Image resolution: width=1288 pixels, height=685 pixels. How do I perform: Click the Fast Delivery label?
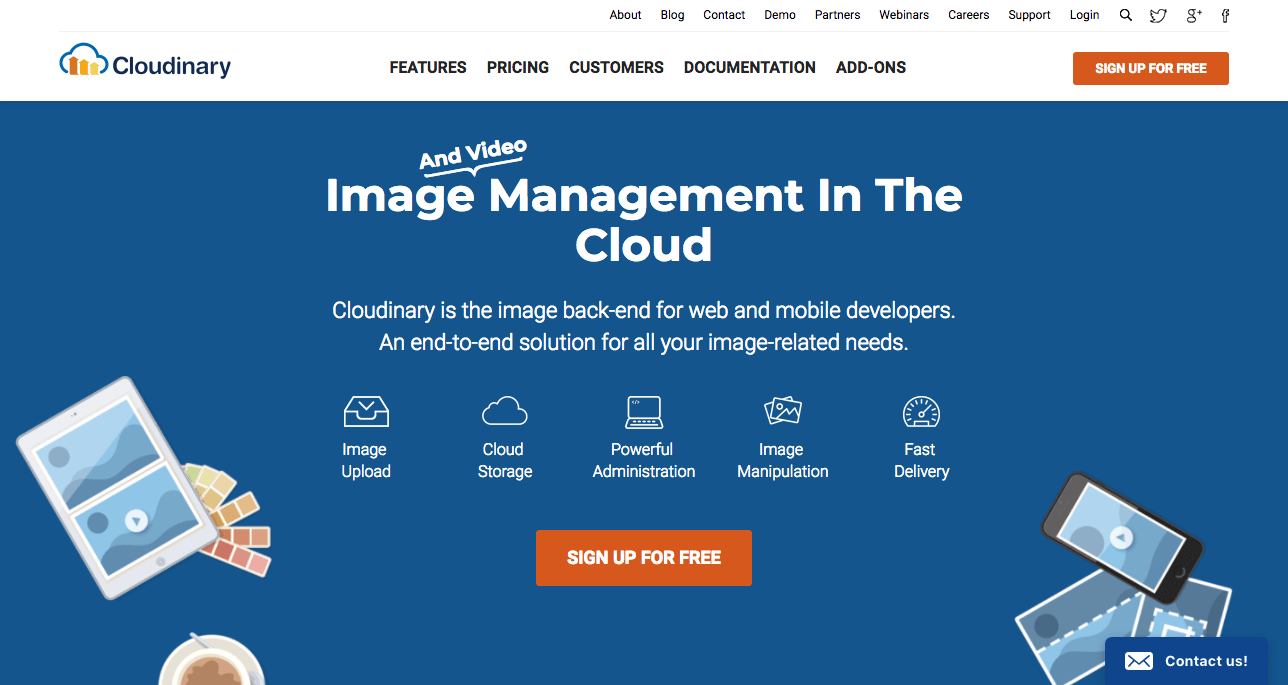click(x=921, y=461)
